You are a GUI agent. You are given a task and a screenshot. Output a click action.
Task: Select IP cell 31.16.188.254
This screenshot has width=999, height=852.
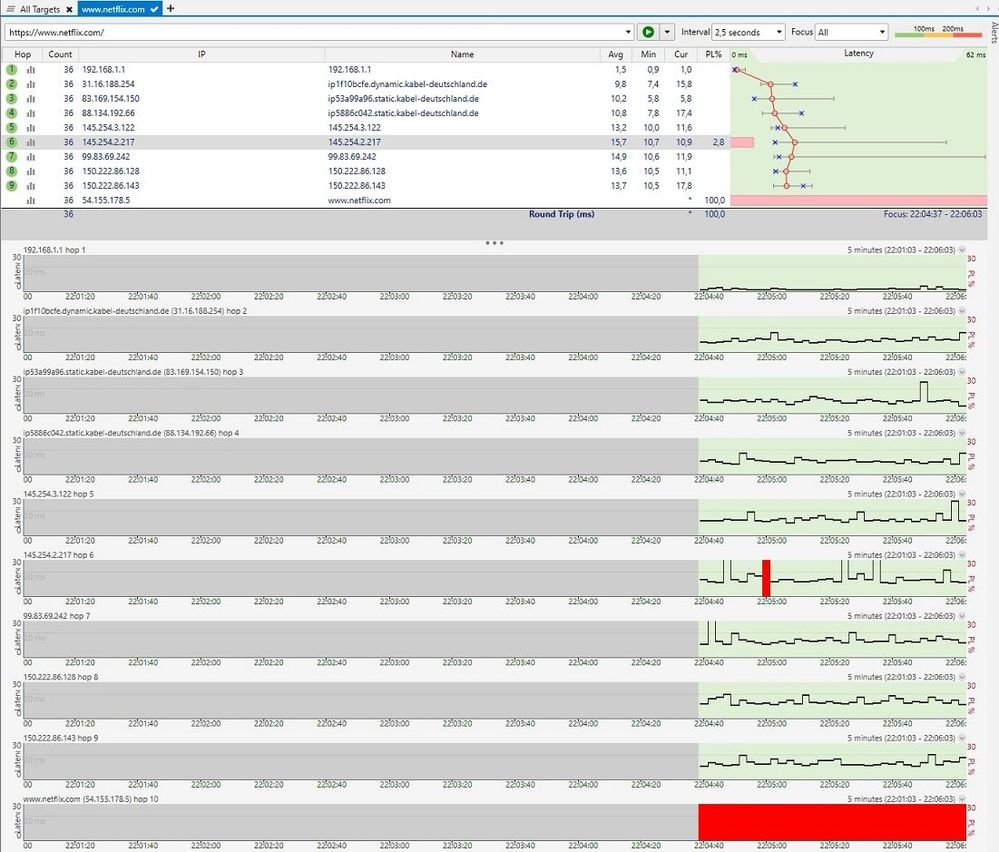pos(108,84)
